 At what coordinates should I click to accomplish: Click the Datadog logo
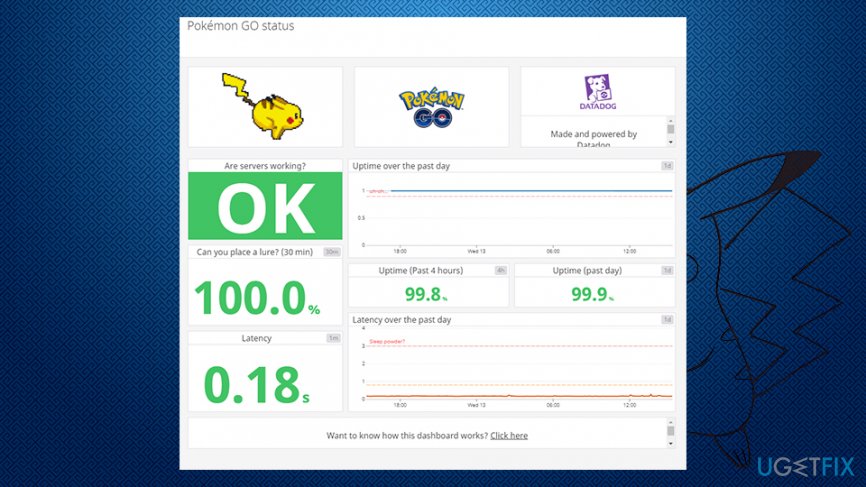pyautogui.click(x=598, y=92)
